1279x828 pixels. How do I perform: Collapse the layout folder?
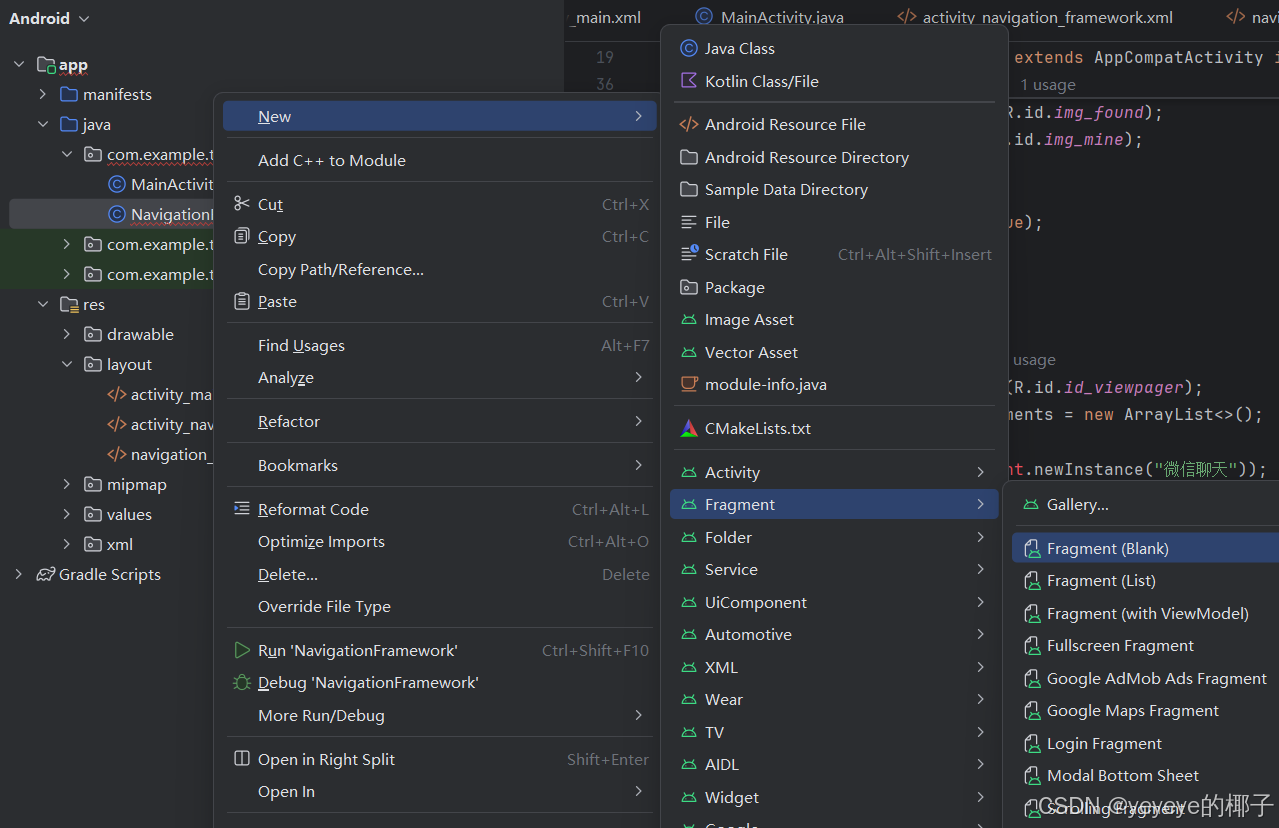(67, 364)
